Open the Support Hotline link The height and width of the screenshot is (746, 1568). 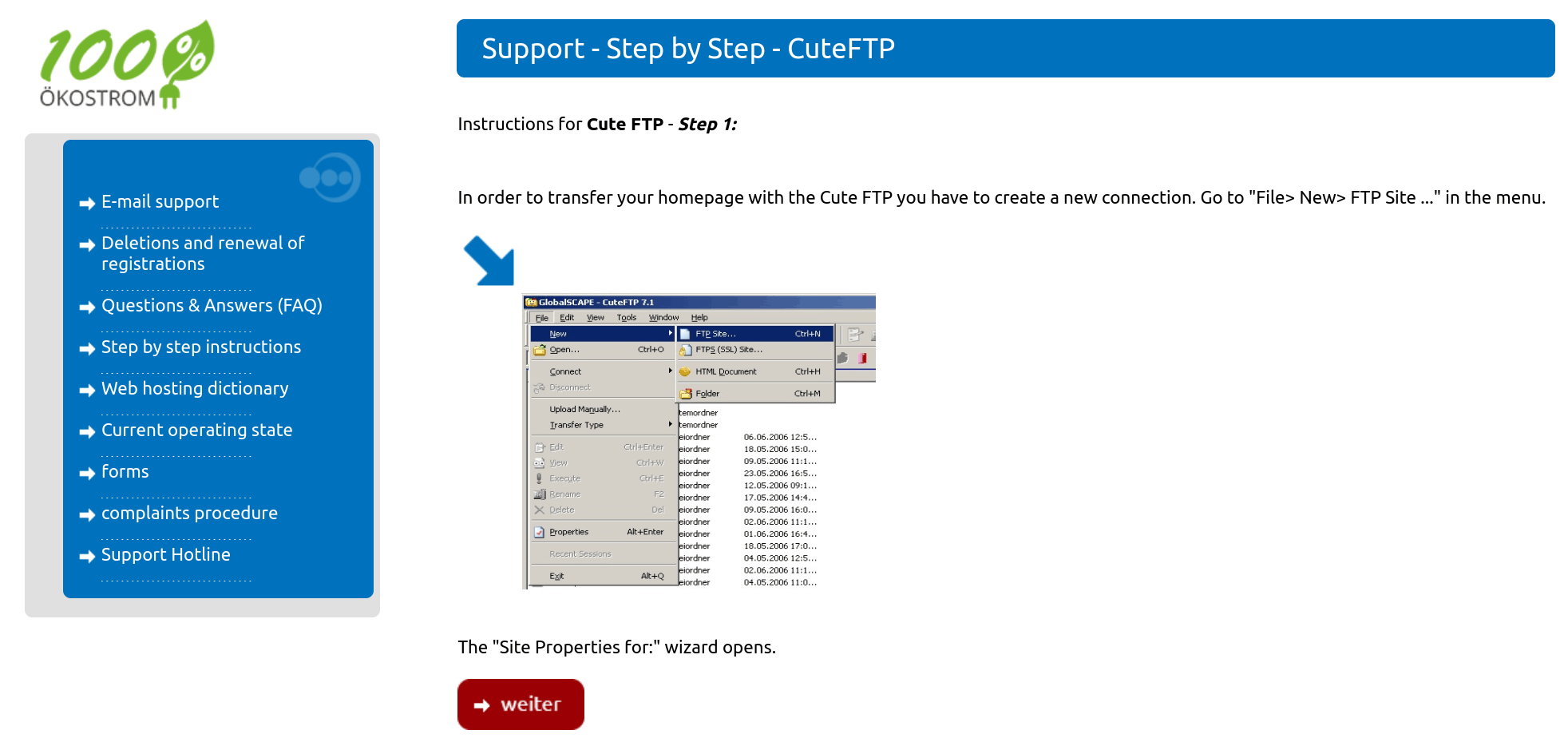pos(165,555)
